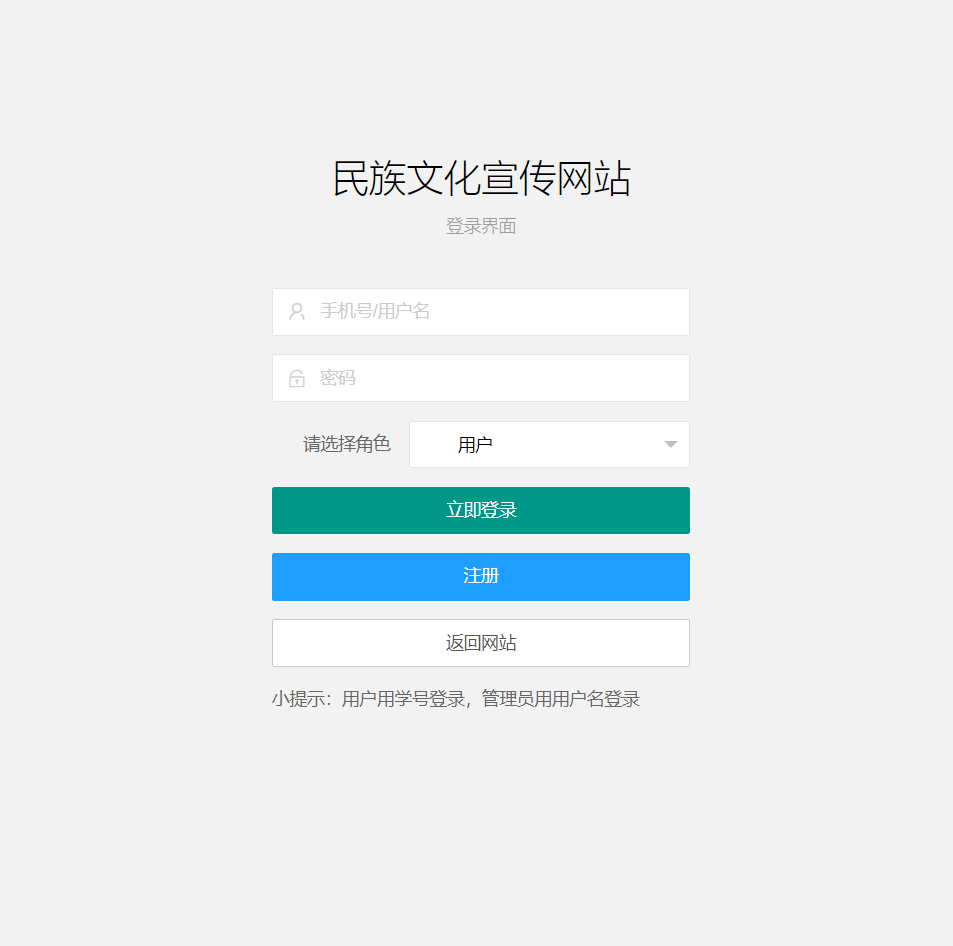Click the 手机号/用户名 placeholder text

point(375,312)
